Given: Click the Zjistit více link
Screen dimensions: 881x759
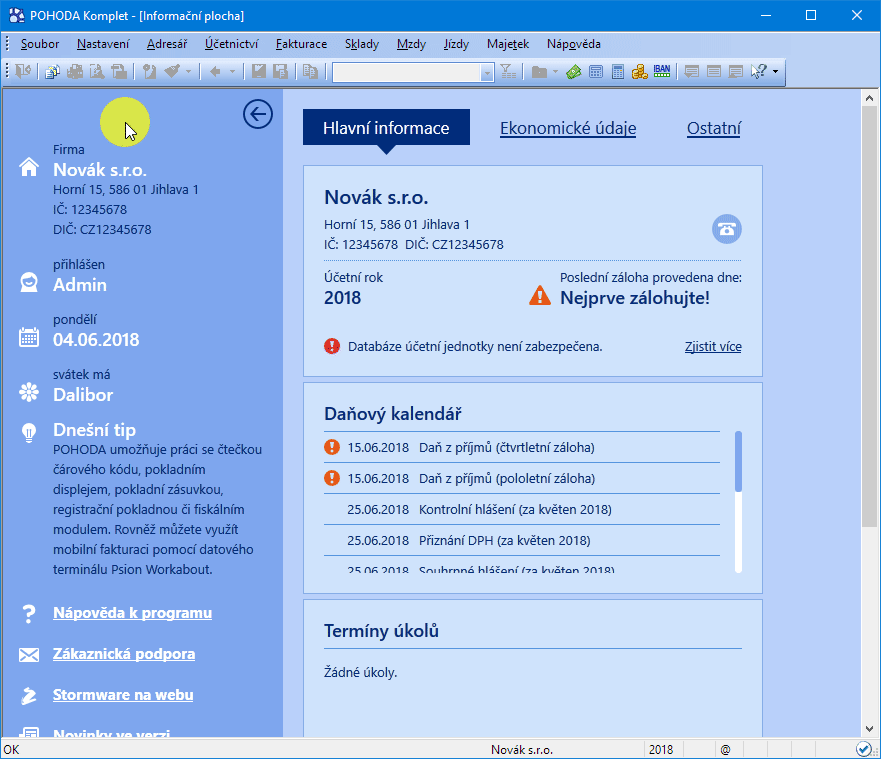Looking at the screenshot, I should point(713,347).
